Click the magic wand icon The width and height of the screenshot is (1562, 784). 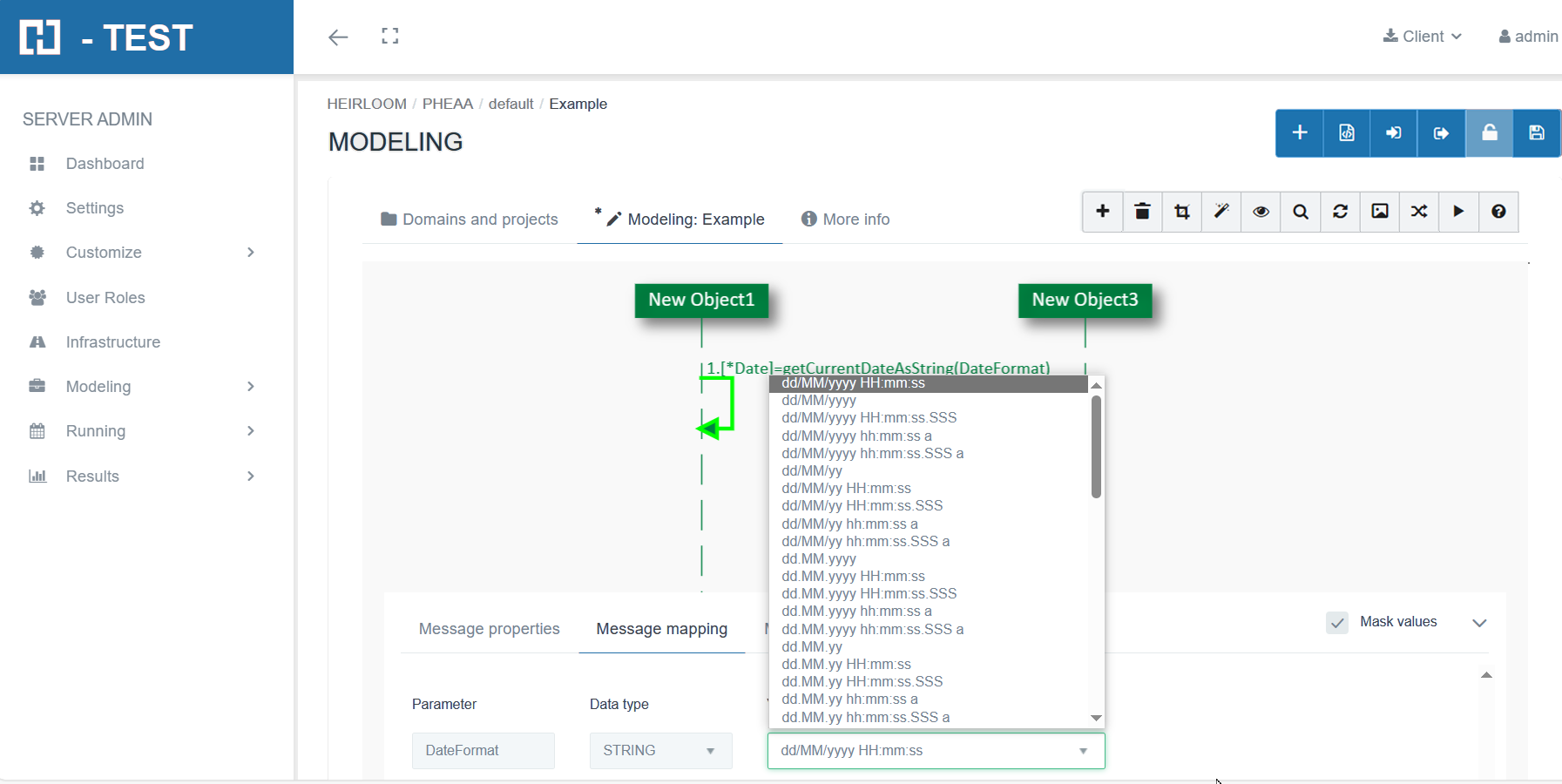(x=1221, y=212)
